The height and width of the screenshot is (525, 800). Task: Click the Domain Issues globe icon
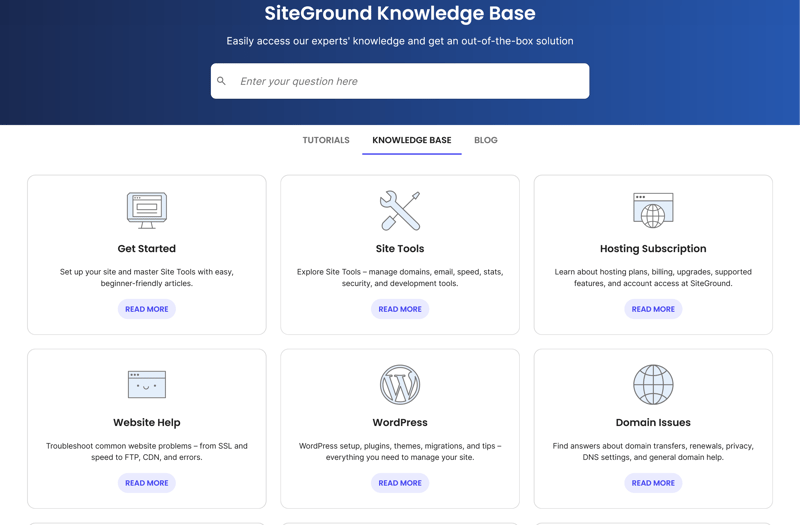tap(653, 384)
